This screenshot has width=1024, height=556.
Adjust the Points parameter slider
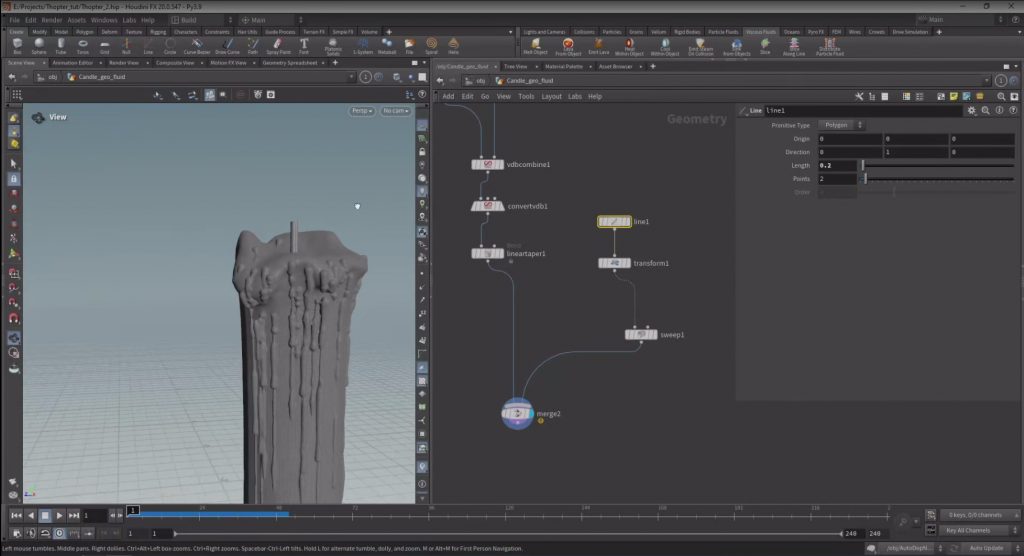[x=938, y=178]
